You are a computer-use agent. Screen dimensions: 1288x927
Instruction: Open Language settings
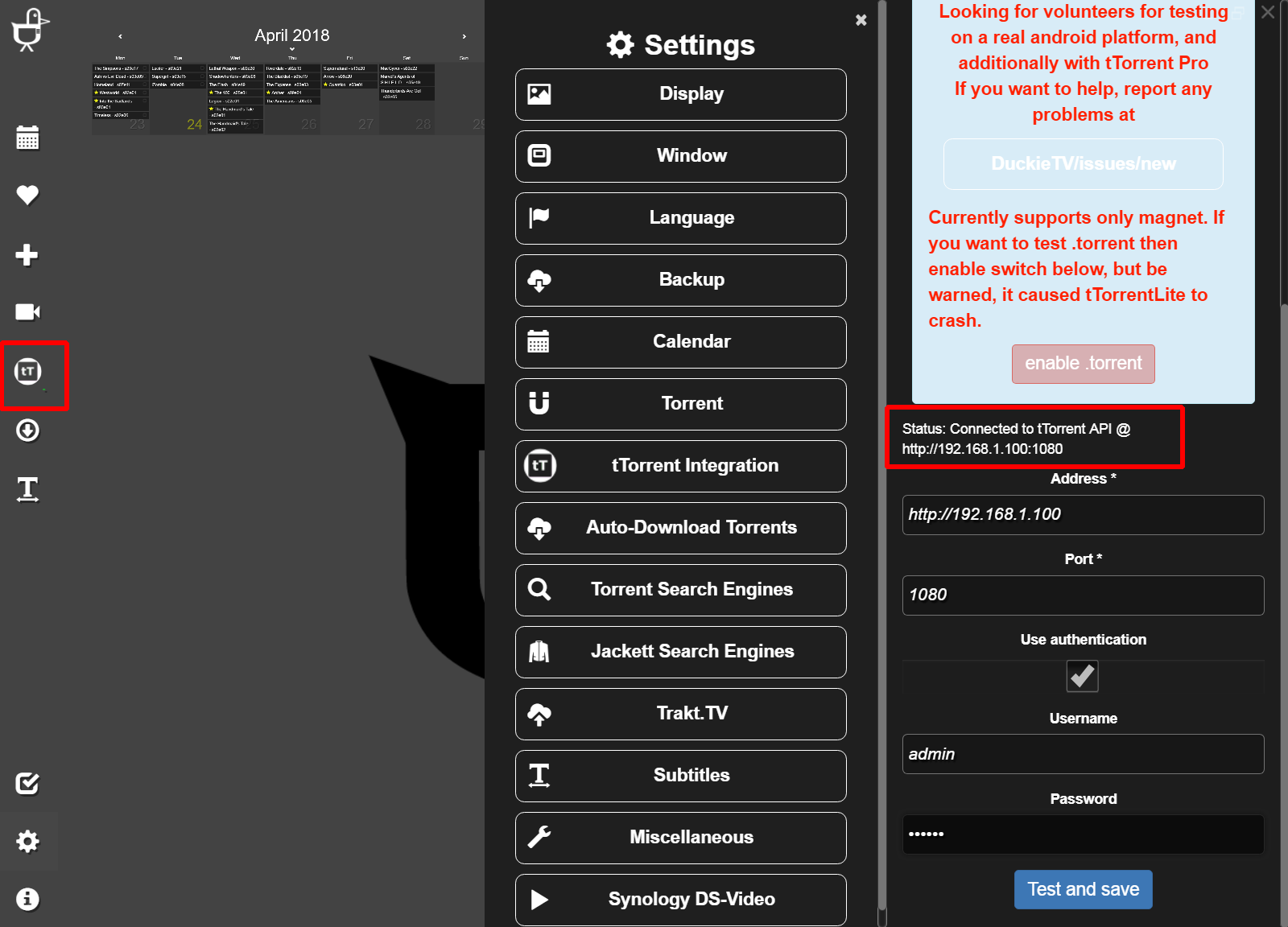click(x=681, y=218)
